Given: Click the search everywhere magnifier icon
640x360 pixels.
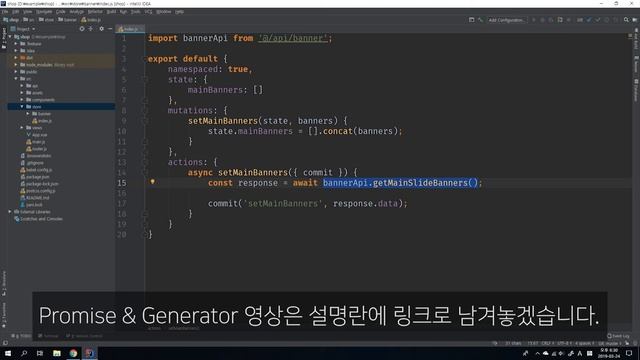Looking at the screenshot, I should [x=626, y=20].
